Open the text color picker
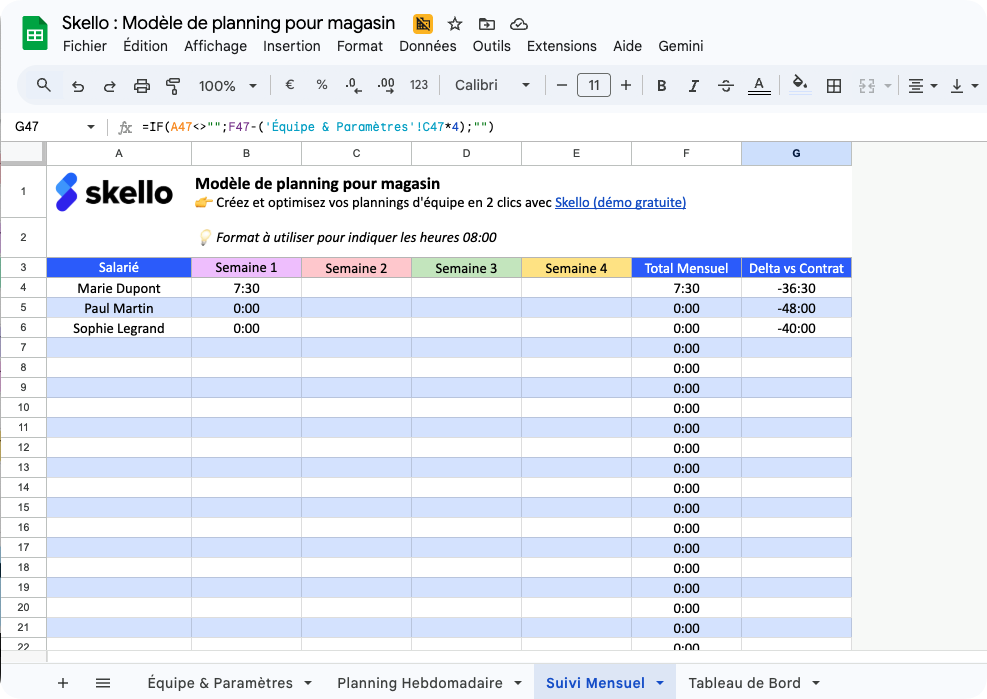Screen dimensions: 987x699 [x=759, y=86]
